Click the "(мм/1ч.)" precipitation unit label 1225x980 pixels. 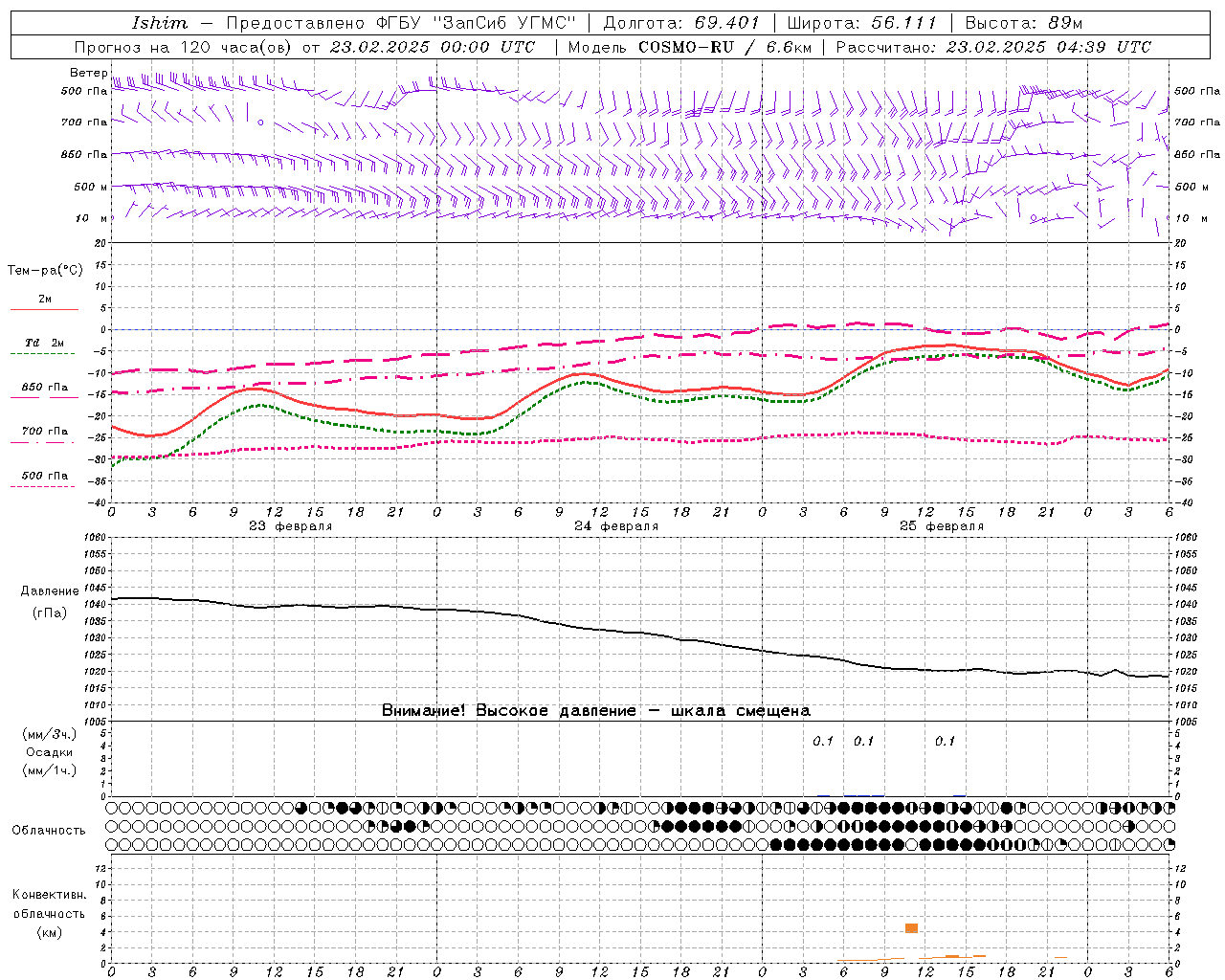point(50,769)
